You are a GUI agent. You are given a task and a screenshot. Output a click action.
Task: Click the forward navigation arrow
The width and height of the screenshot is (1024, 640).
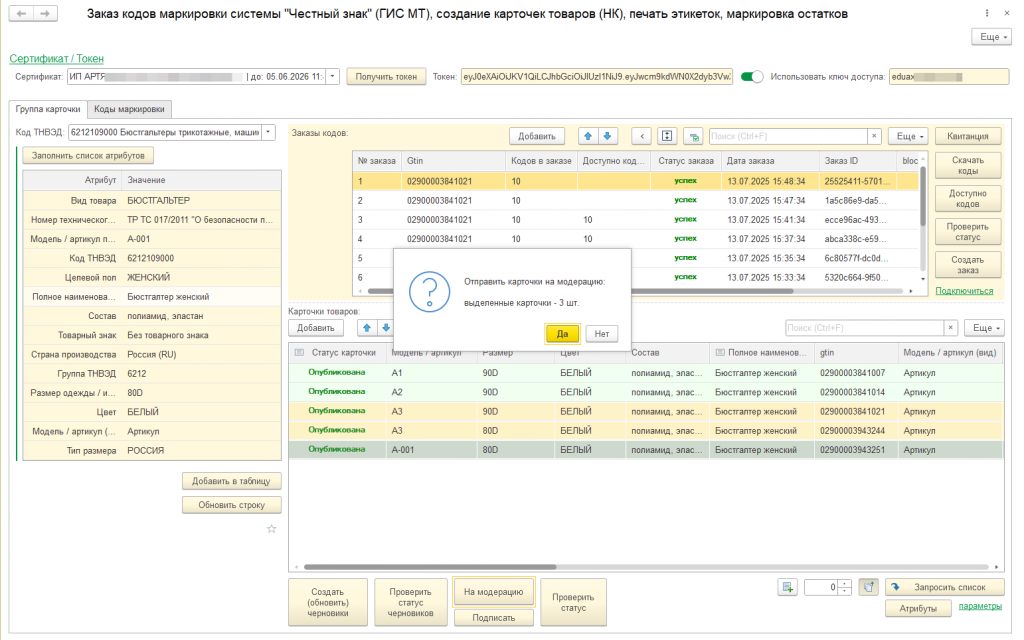click(x=46, y=14)
